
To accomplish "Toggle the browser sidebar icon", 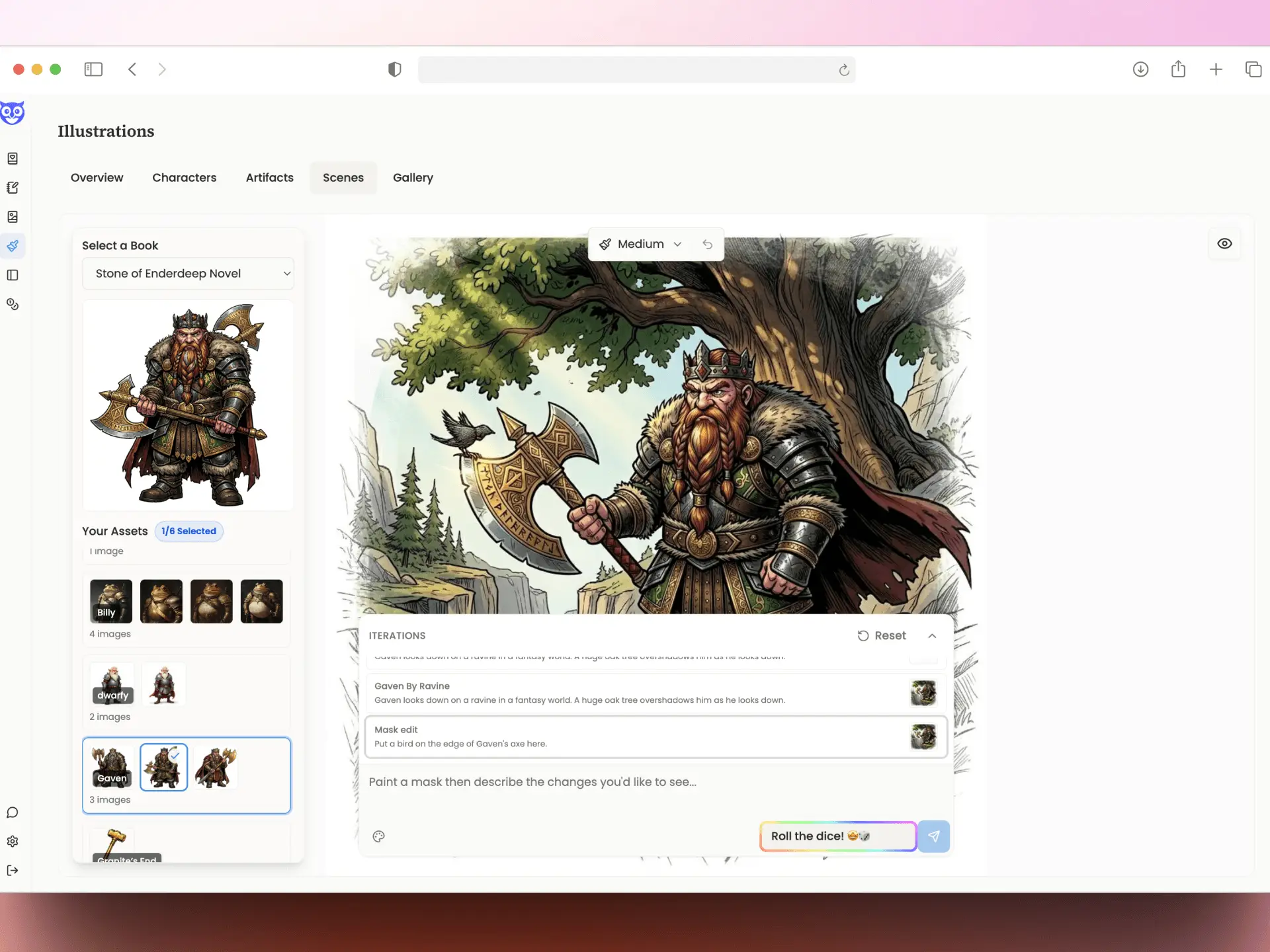I will point(93,69).
